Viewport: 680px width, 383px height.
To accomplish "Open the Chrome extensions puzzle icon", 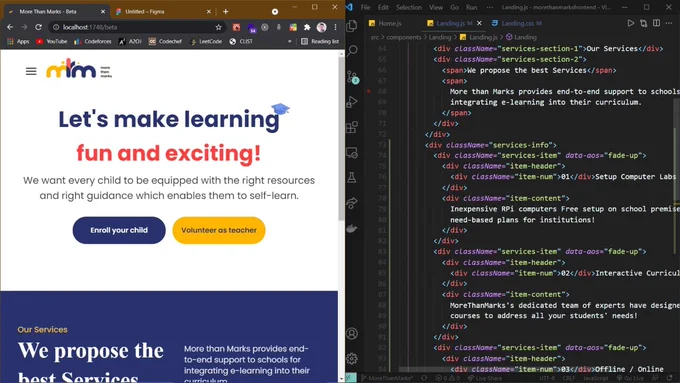I will tap(307, 27).
